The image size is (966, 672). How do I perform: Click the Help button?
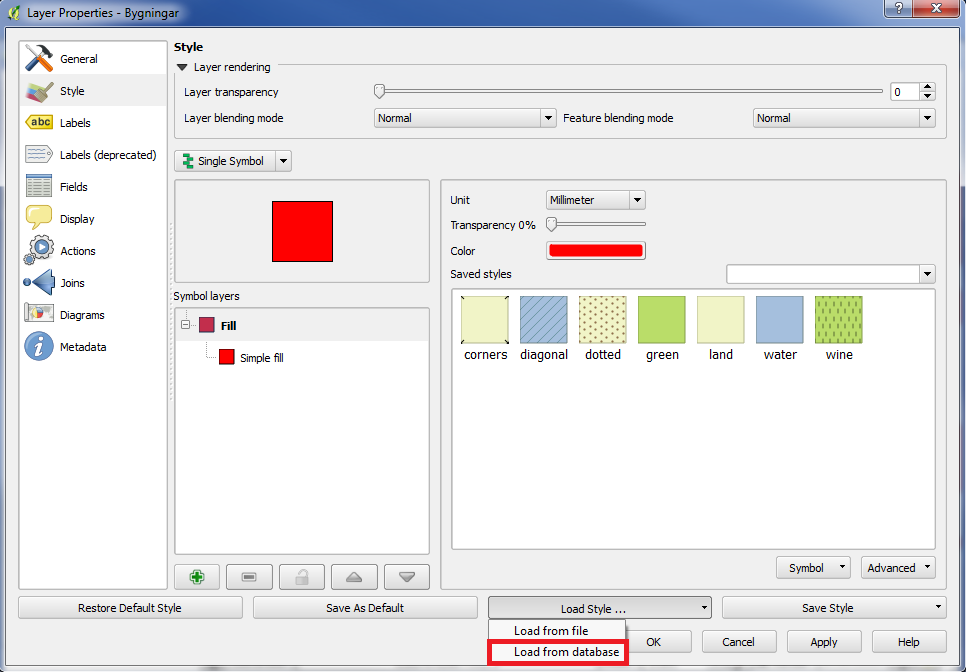(x=909, y=642)
